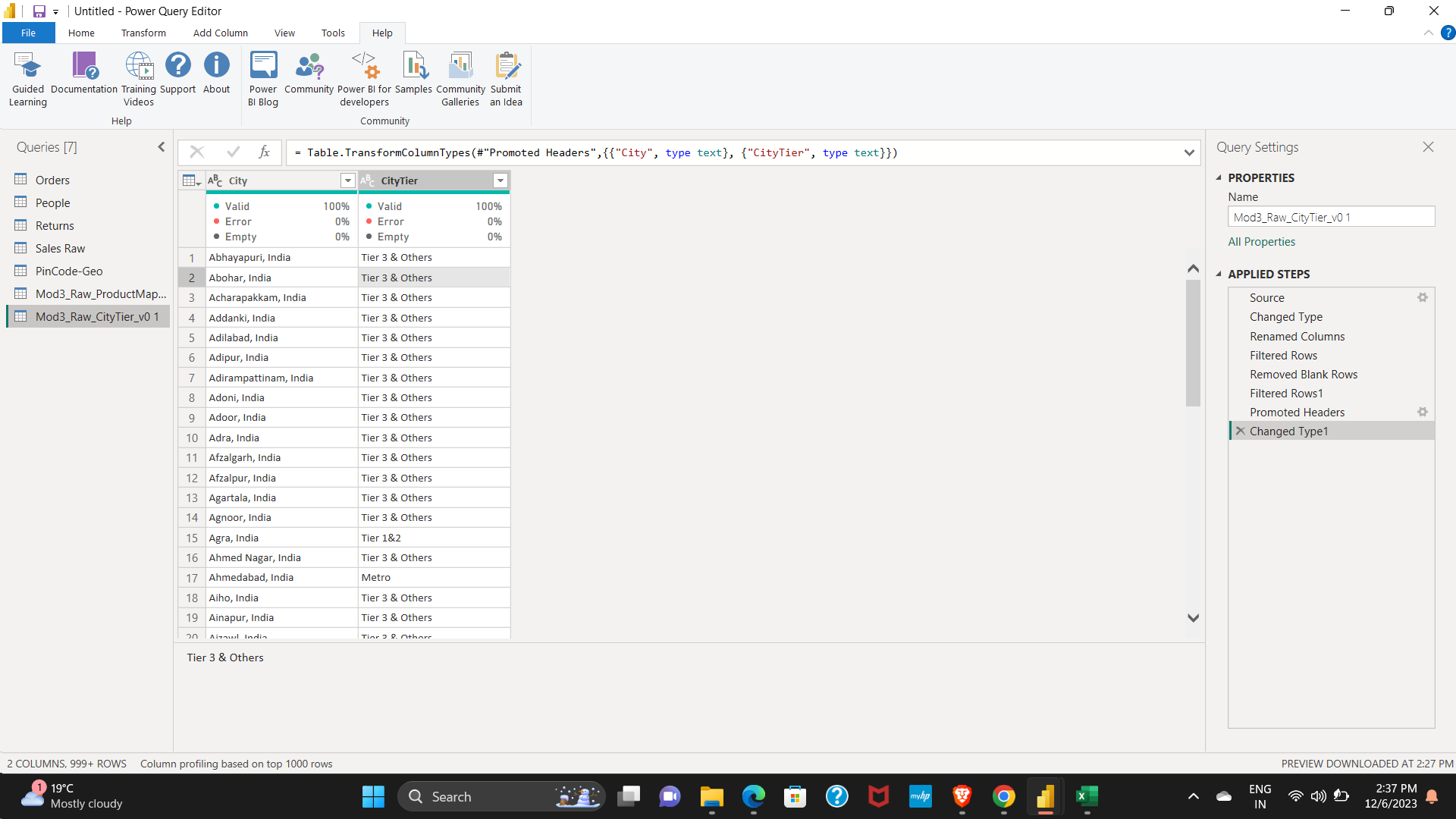1456x819 pixels.
Task: Open the Samples page
Action: (x=413, y=73)
